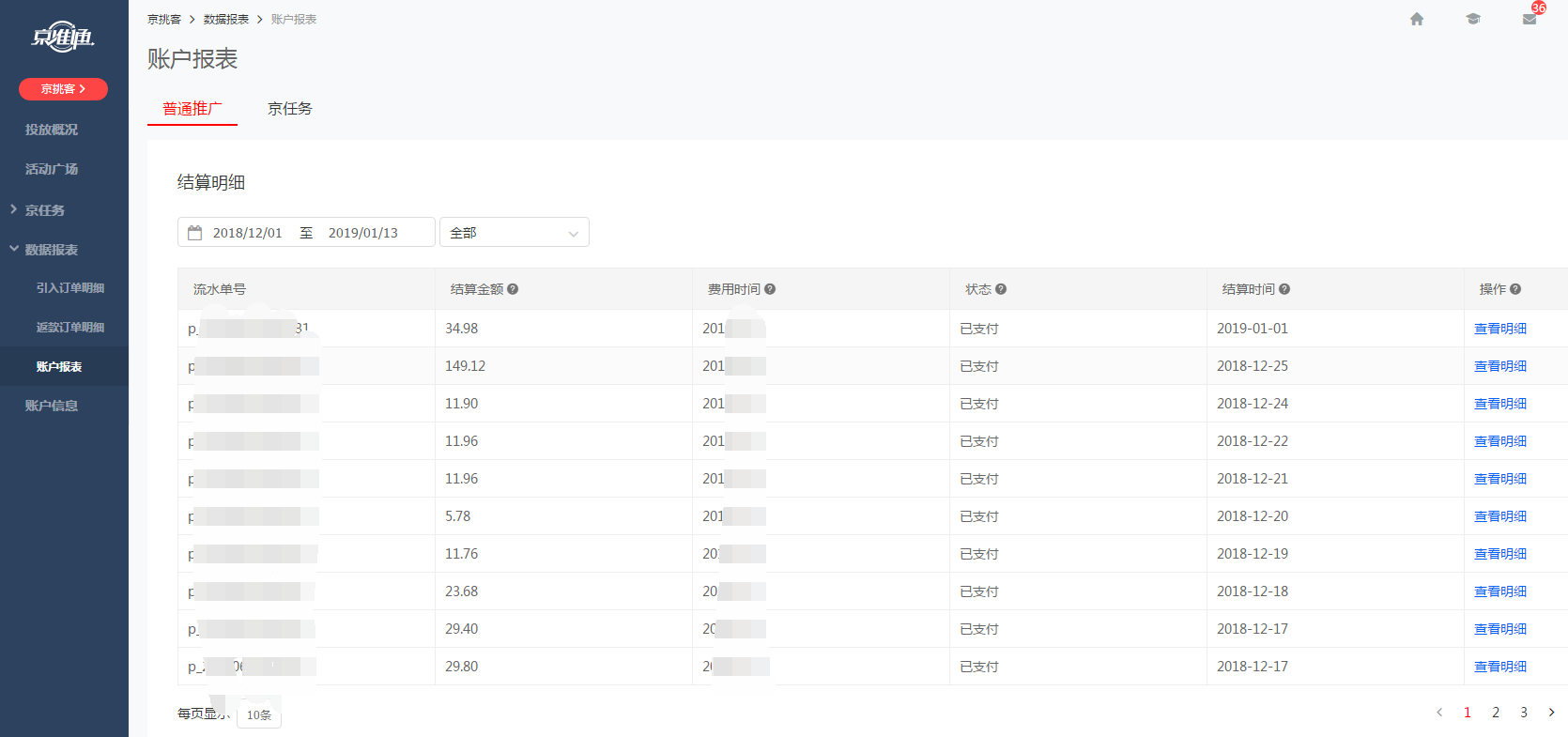Click help icon beside 操作 header
The image size is (1568, 737).
click(1515, 289)
